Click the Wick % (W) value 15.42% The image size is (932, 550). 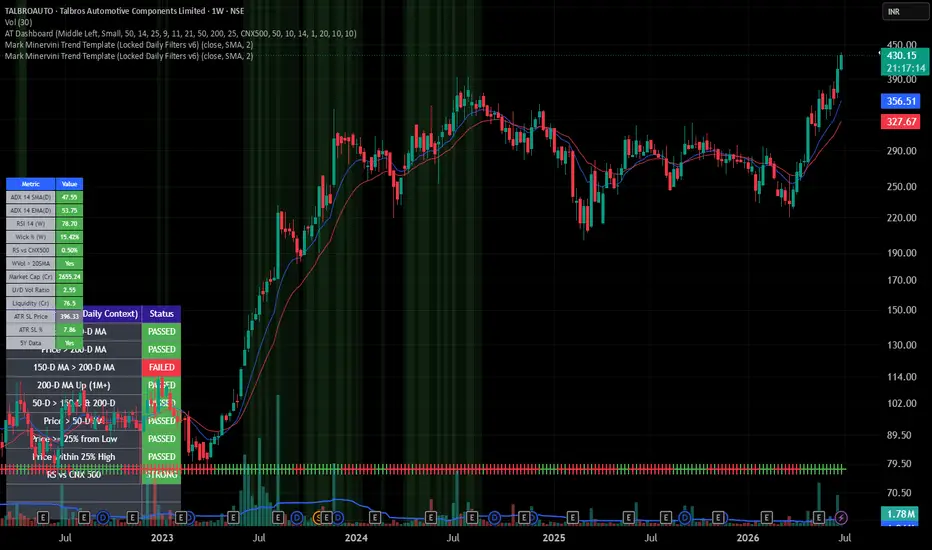(70, 237)
